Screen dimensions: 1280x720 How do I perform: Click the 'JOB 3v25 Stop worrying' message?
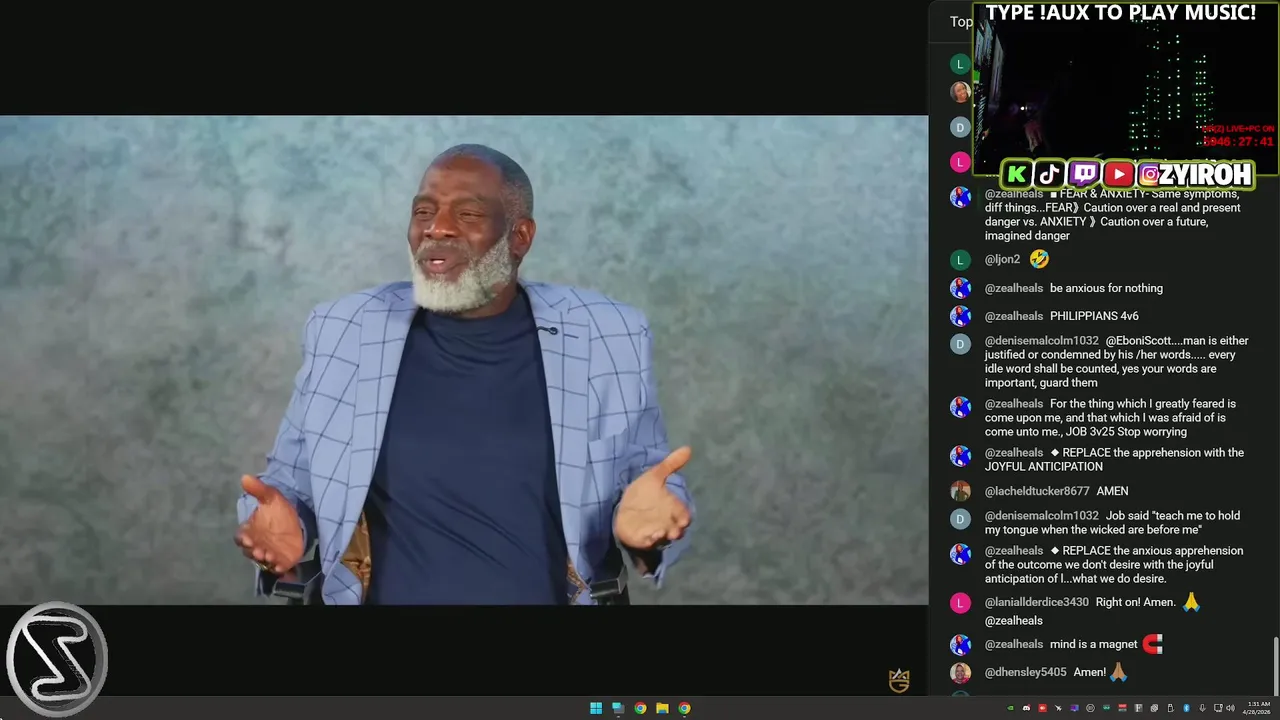[x=1110, y=418]
